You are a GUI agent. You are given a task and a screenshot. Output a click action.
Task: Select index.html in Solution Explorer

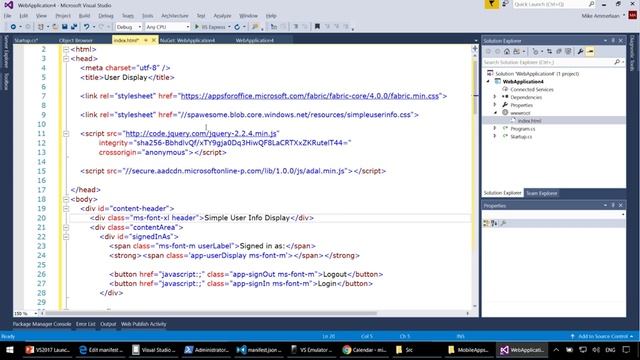[x=529, y=121]
